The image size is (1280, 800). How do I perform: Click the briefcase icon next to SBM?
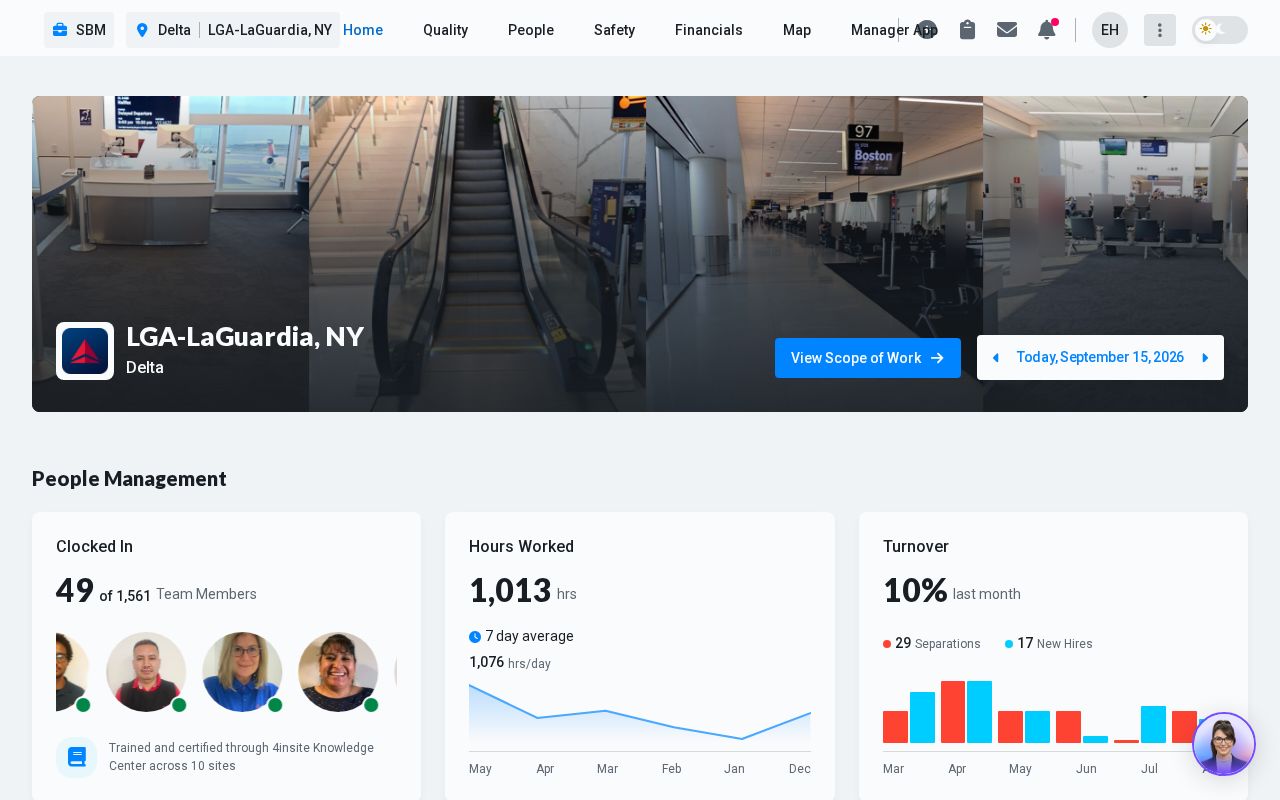point(60,30)
